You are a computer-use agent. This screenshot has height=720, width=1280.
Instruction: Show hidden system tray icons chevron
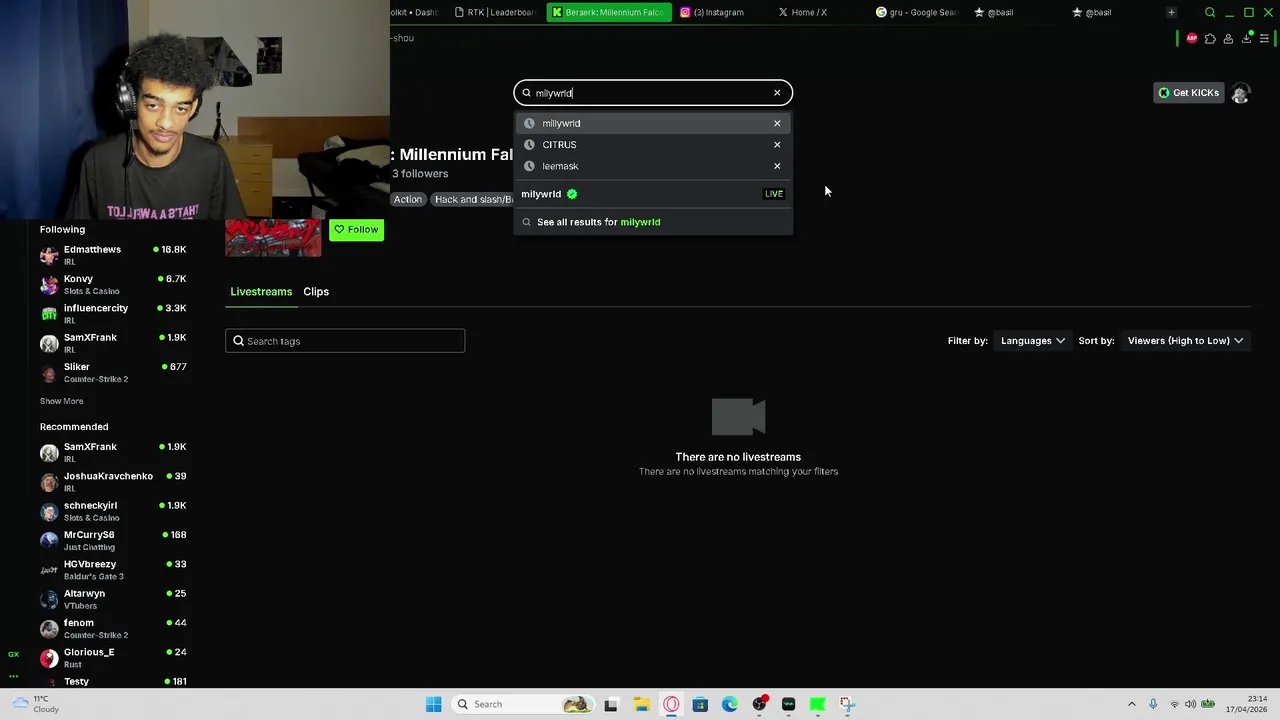point(1132,704)
